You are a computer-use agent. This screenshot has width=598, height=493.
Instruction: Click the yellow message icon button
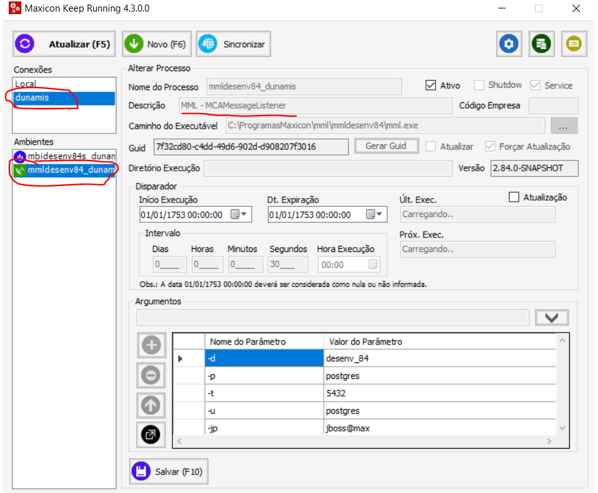(574, 44)
